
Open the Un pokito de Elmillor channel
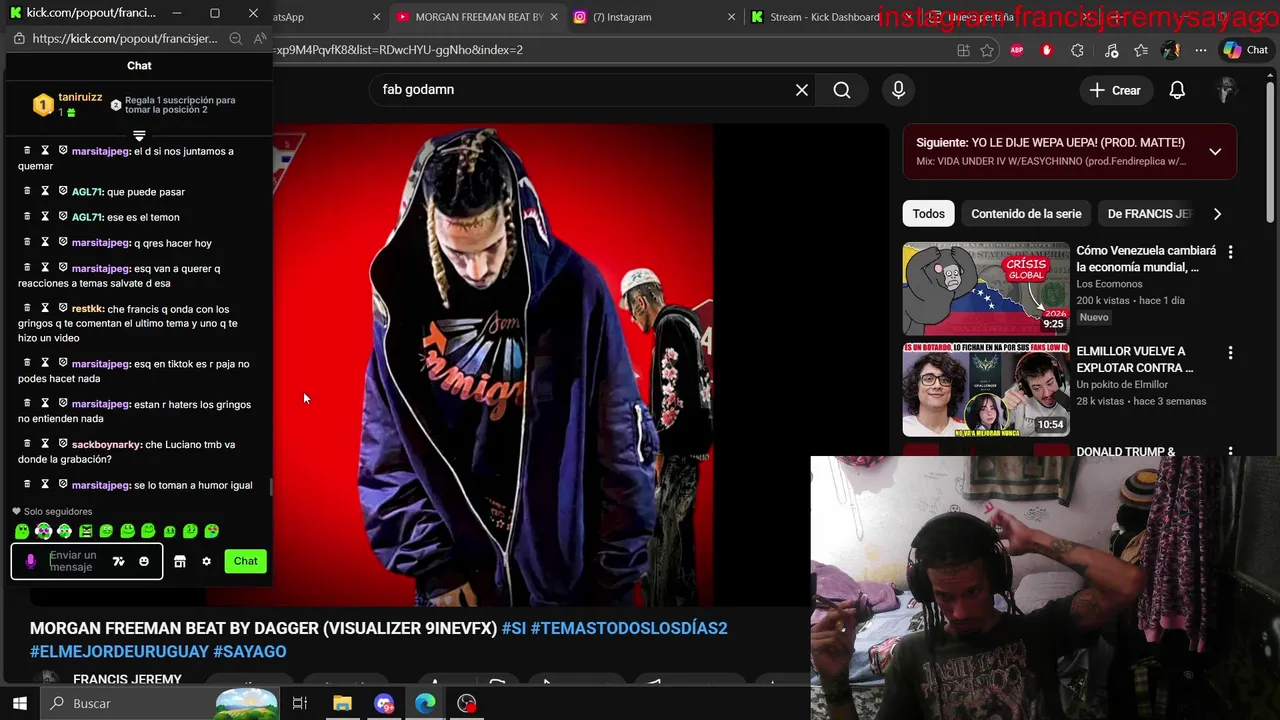click(x=1122, y=385)
